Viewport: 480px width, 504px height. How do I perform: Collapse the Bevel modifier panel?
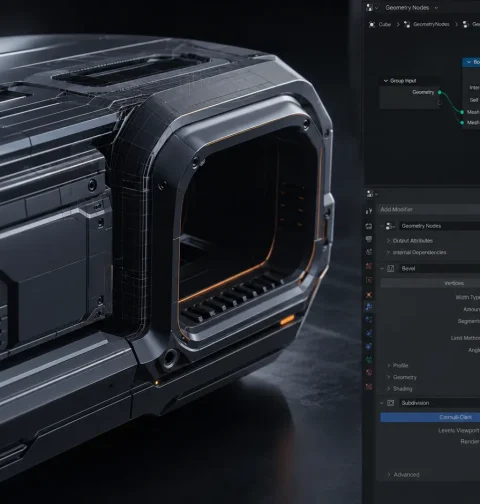tap(382, 268)
